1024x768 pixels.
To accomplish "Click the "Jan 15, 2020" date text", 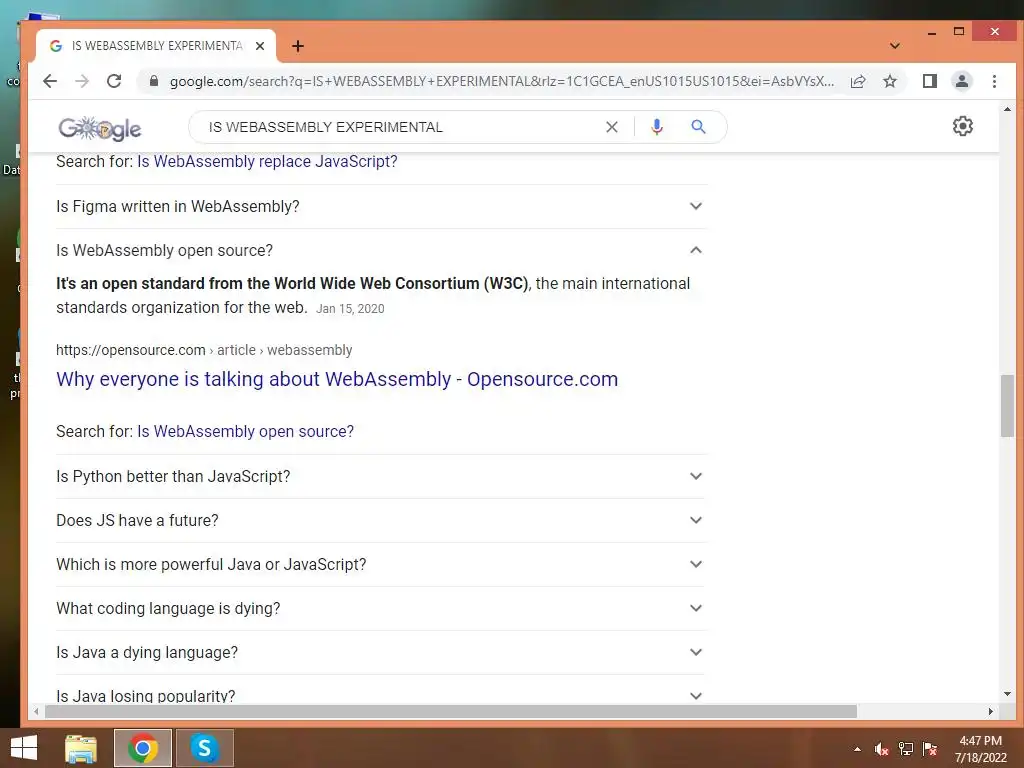I will coord(350,309).
